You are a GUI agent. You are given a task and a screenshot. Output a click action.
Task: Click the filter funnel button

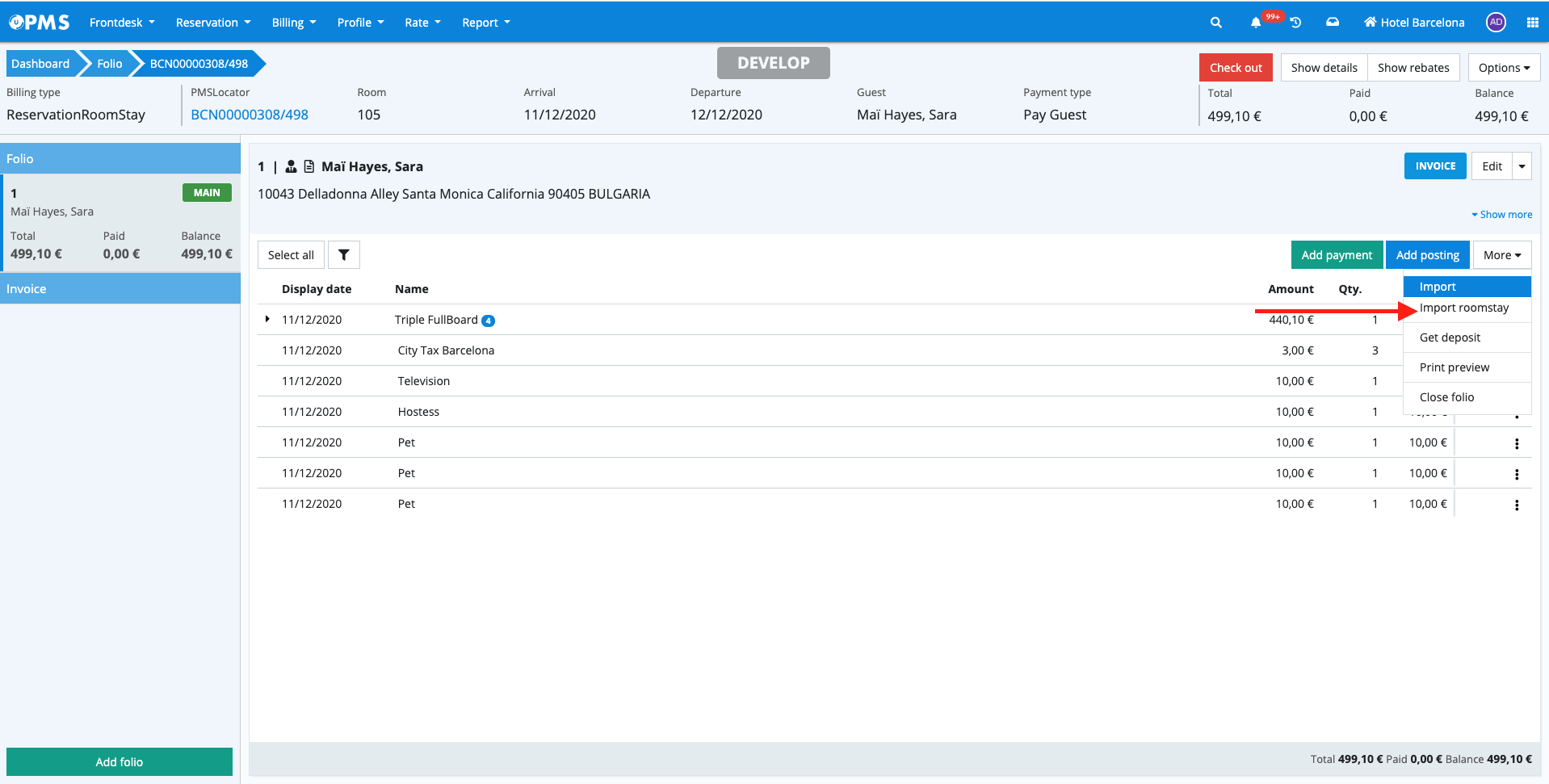[x=344, y=255]
